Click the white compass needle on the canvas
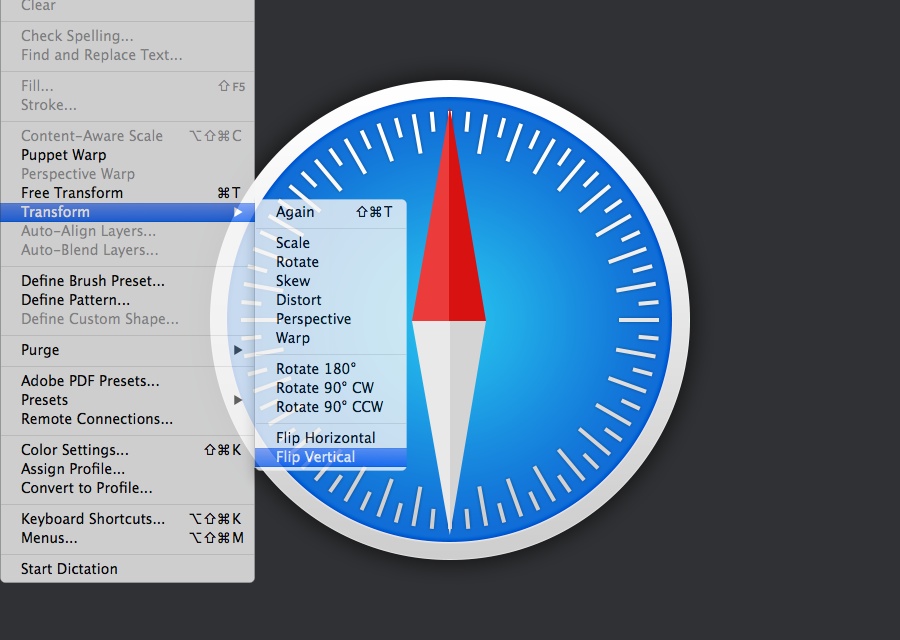 [x=449, y=402]
